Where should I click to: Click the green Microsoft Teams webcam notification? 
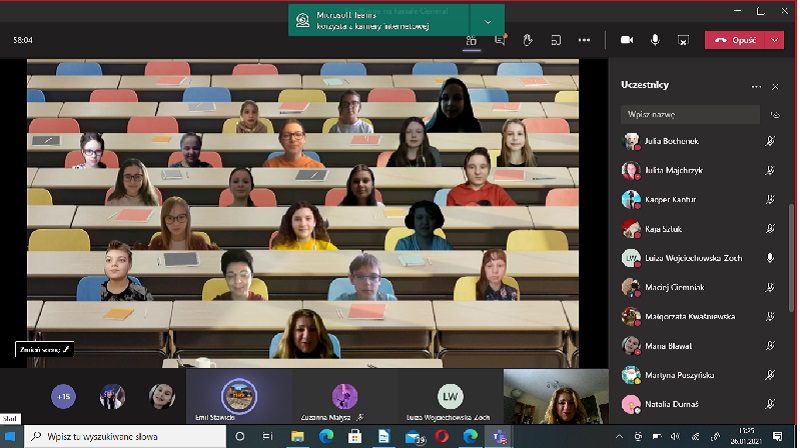tap(379, 20)
